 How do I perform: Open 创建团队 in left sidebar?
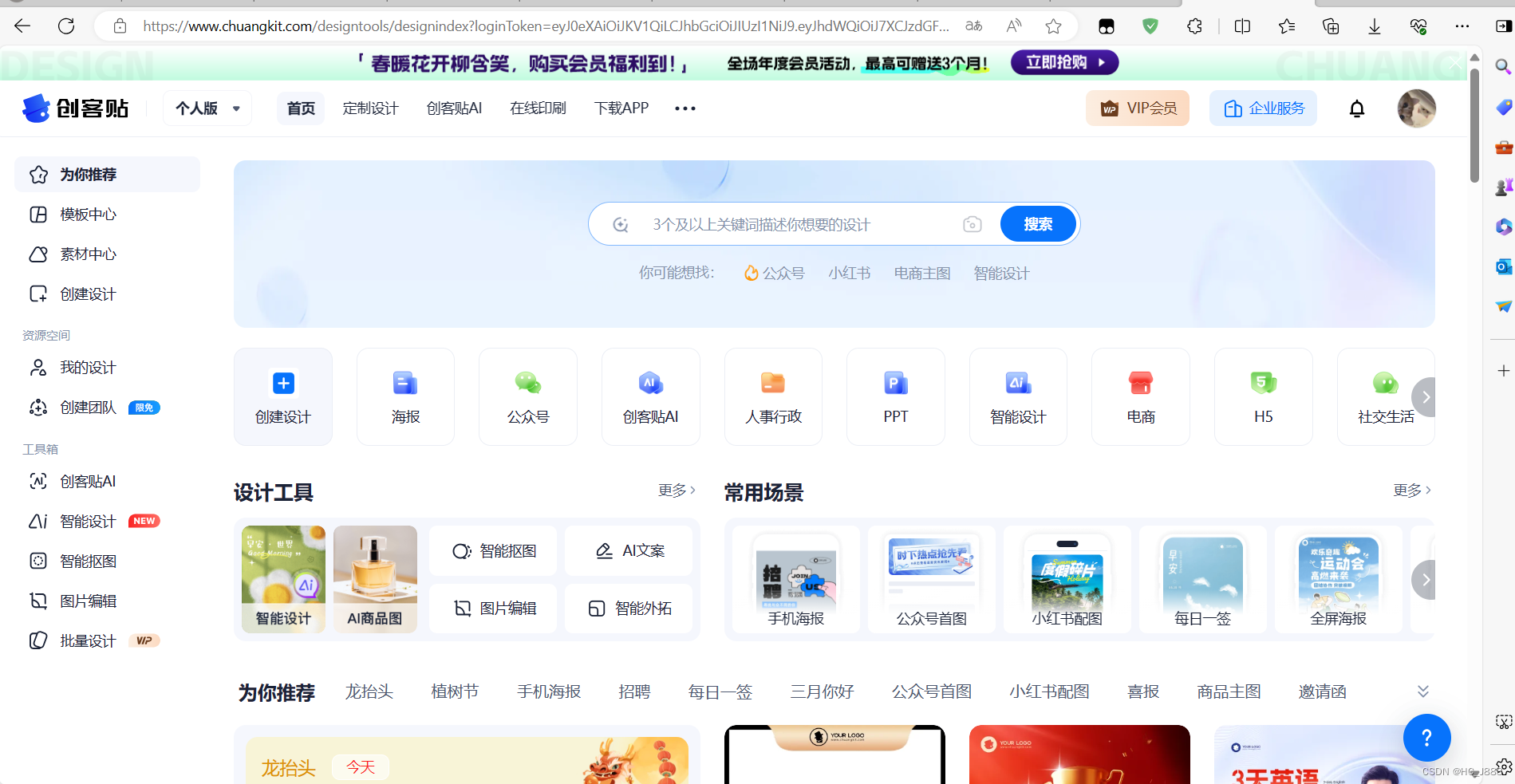tap(107, 408)
